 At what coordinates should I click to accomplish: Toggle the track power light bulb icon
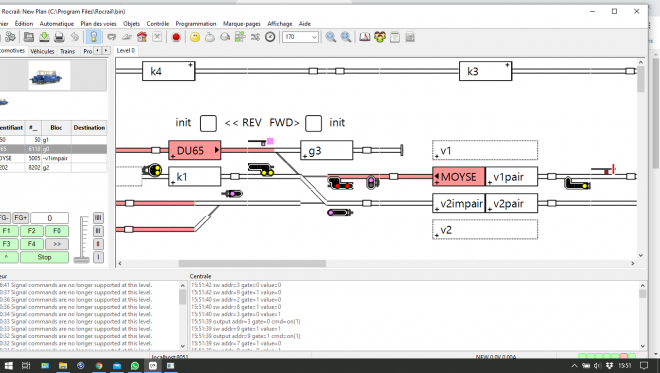[x=93, y=37]
